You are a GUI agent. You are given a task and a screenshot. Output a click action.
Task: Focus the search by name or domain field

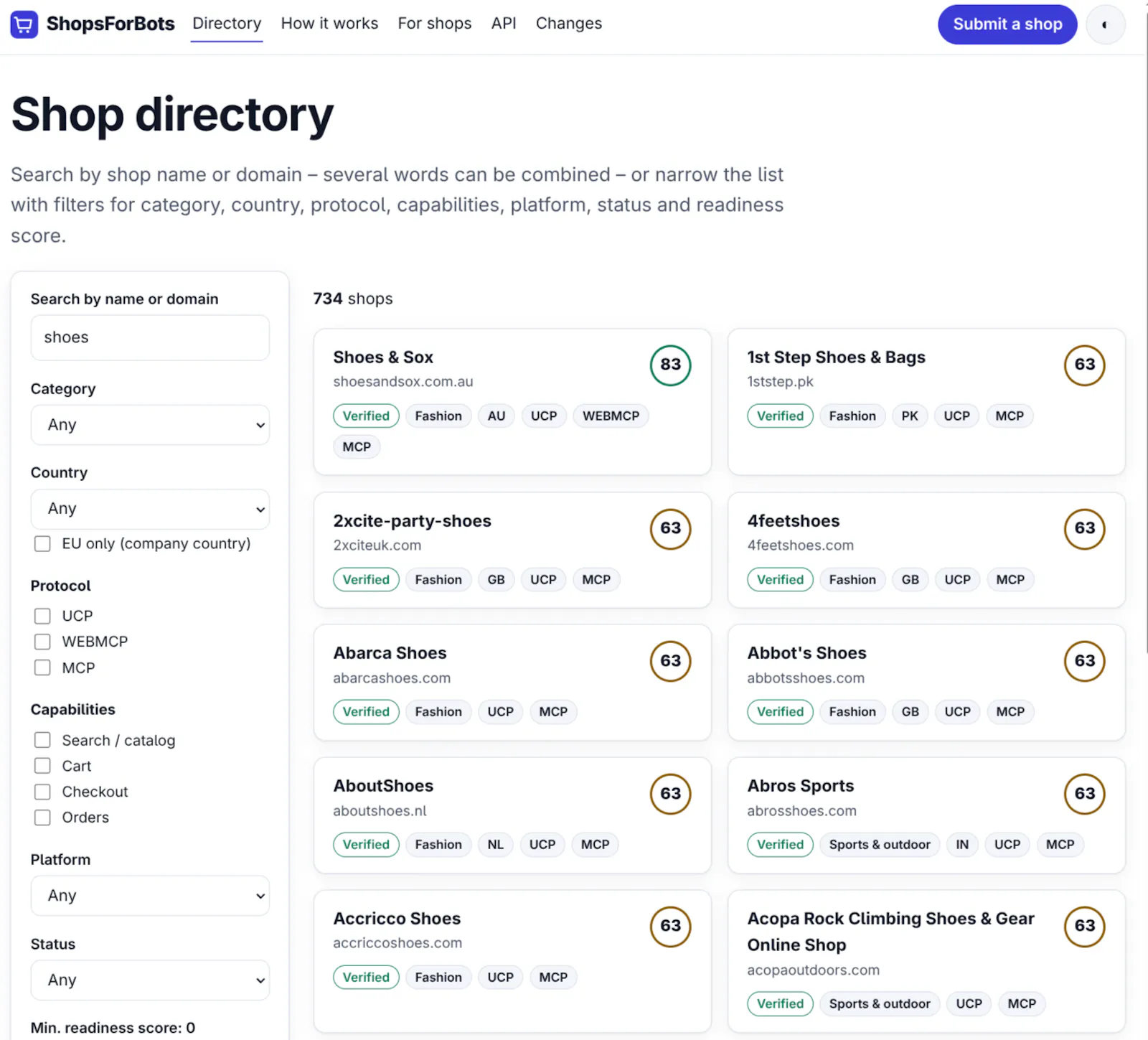click(x=150, y=337)
